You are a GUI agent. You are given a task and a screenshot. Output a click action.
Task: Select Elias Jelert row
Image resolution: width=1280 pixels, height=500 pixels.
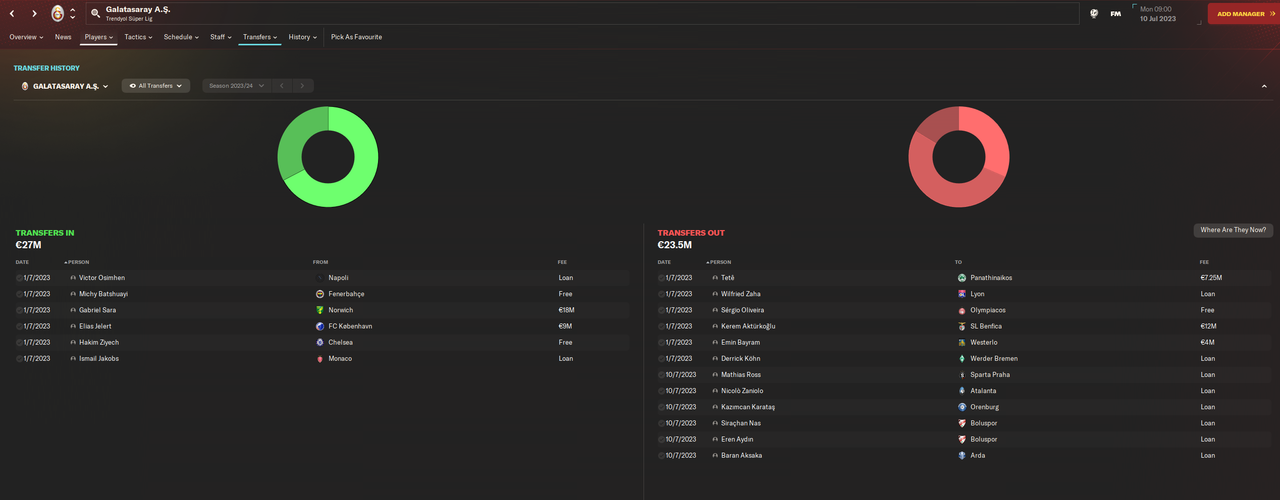322,326
